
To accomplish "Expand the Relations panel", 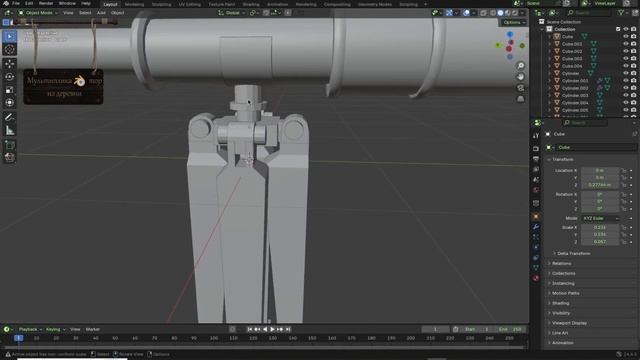I will [x=561, y=264].
